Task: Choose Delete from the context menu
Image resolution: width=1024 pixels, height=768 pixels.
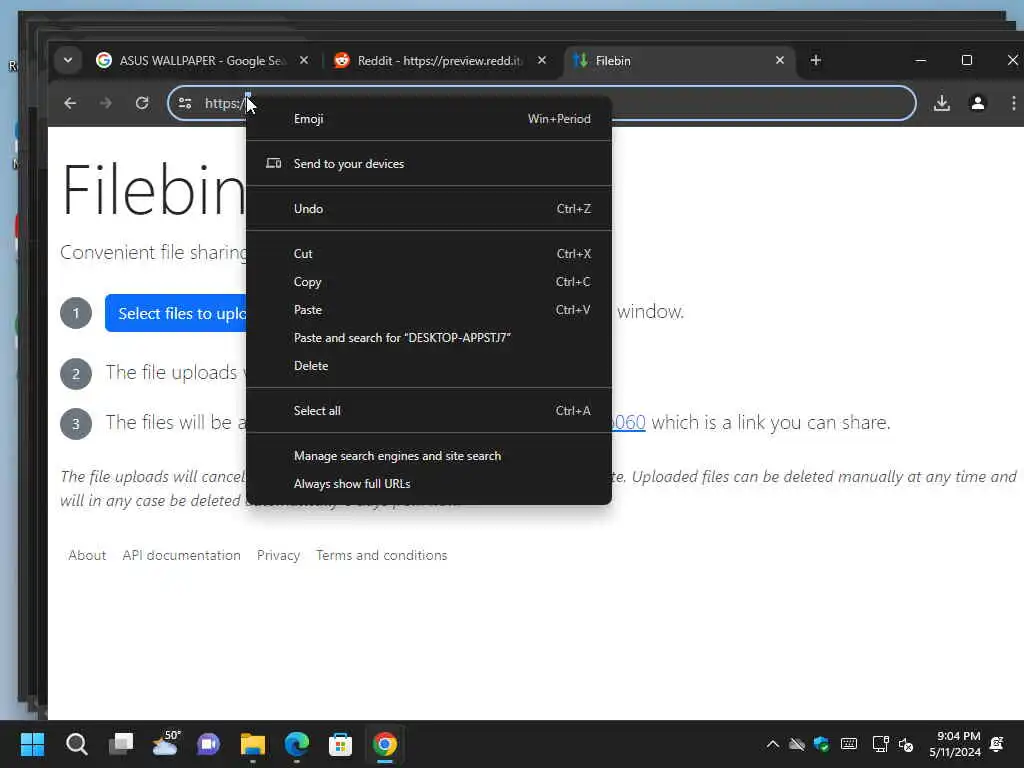Action: tap(429, 366)
